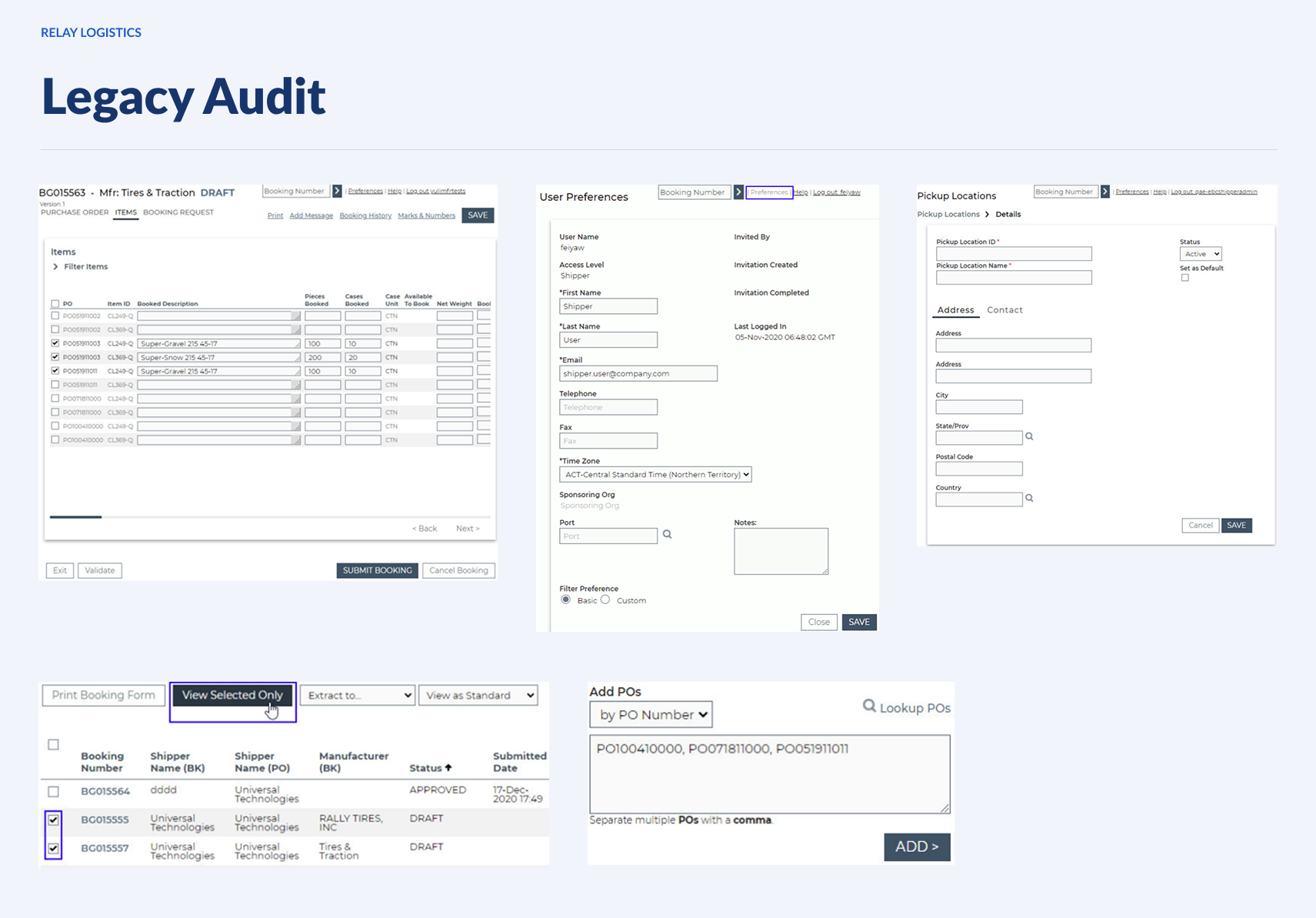Screen dimensions: 1316x918
Task: Click the arrow icon beside Booking Number in the Items panel
Action: click(337, 191)
